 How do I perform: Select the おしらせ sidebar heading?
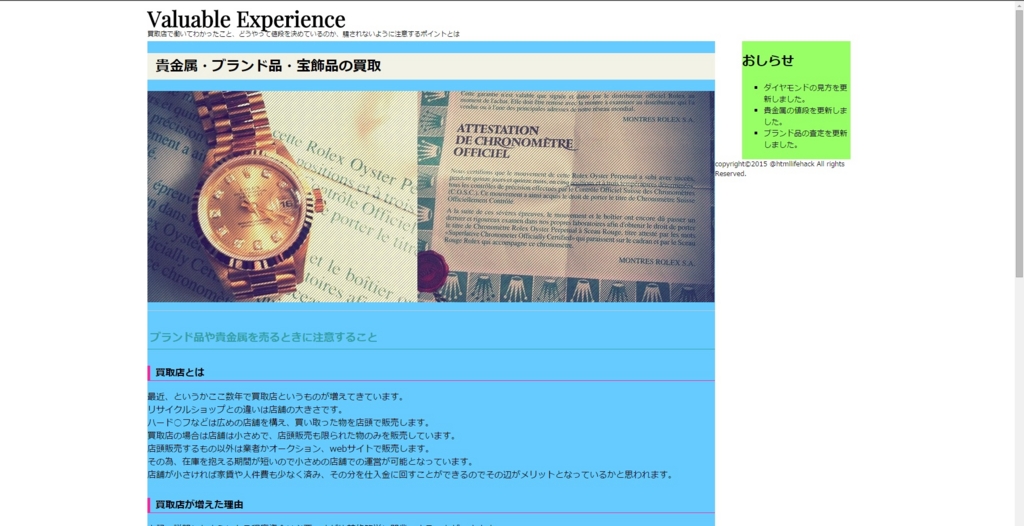[768, 61]
